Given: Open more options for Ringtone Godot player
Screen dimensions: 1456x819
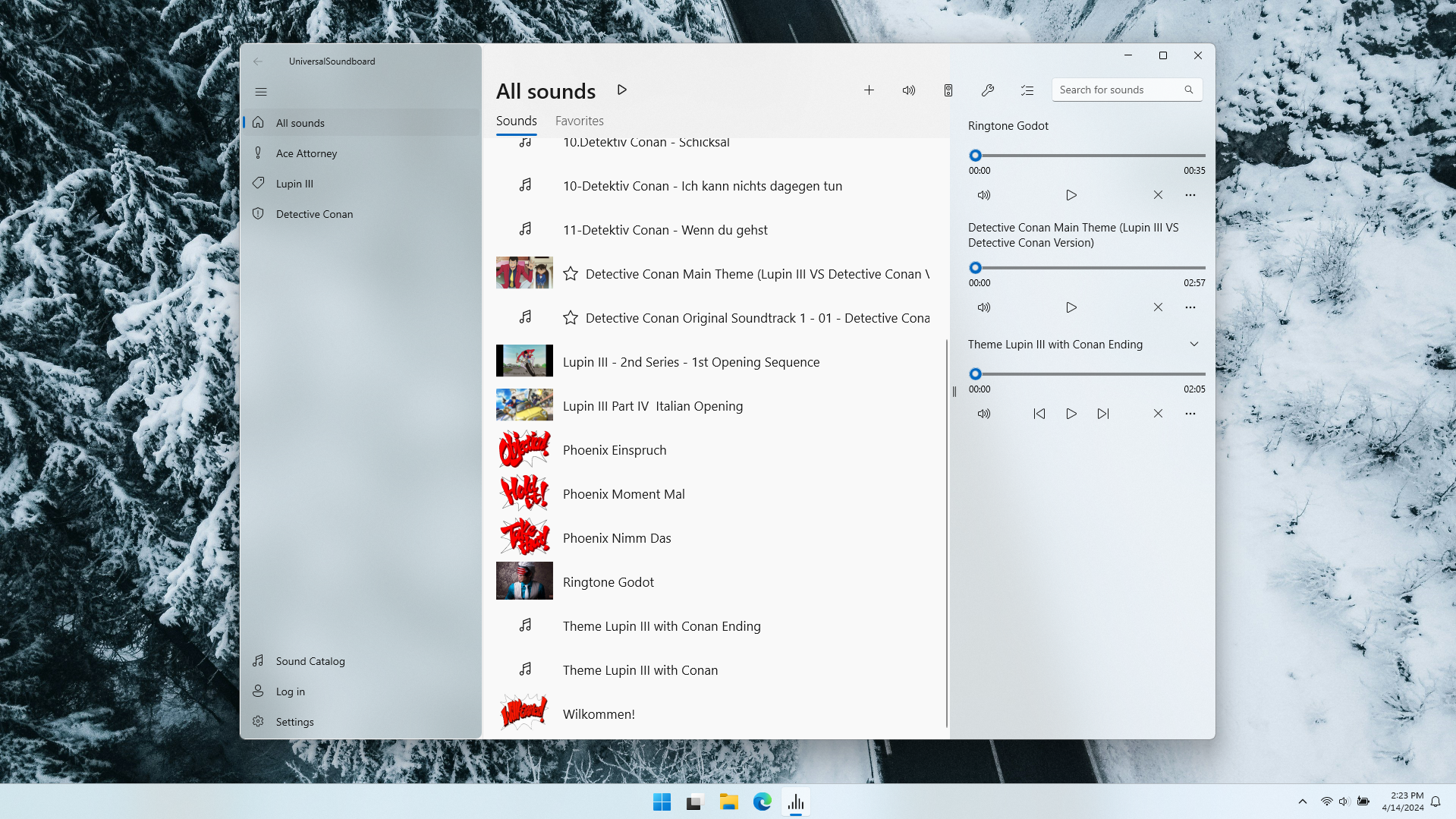Looking at the screenshot, I should point(1190,195).
